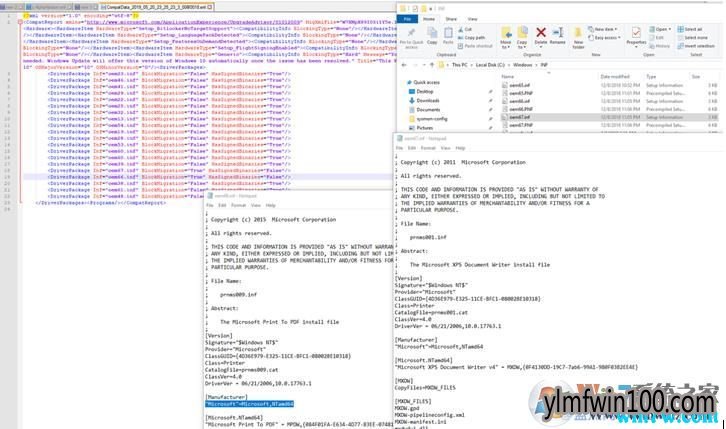Open Format menu in right Notepad window
The image size is (726, 429).
[428, 148]
